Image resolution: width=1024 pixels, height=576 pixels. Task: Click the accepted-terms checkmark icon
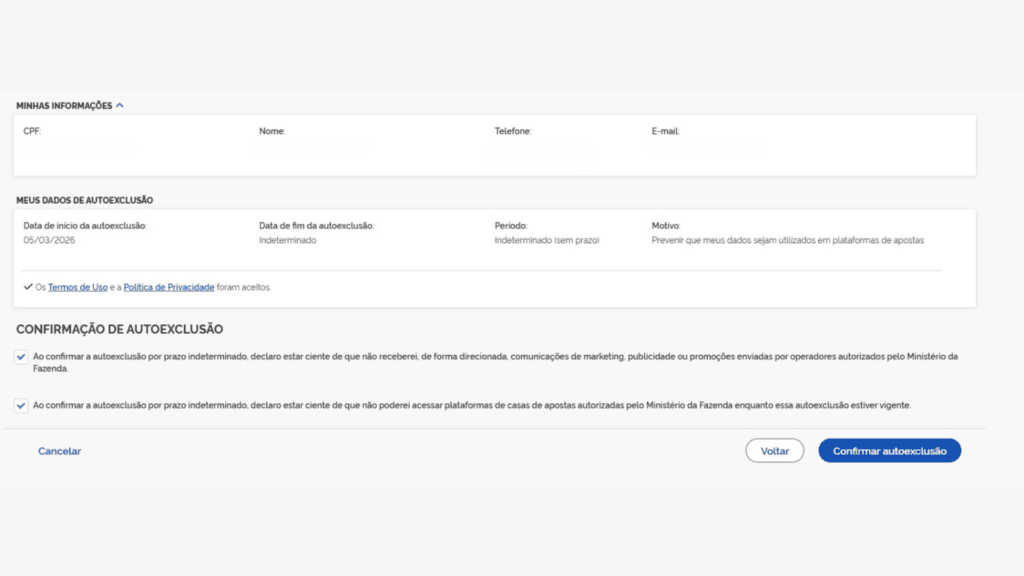28,287
